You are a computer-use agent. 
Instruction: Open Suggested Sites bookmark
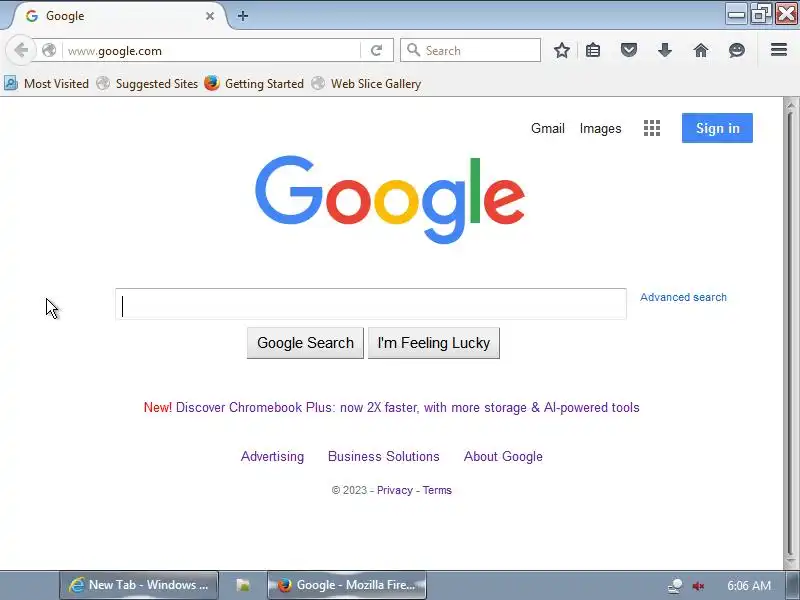147,83
